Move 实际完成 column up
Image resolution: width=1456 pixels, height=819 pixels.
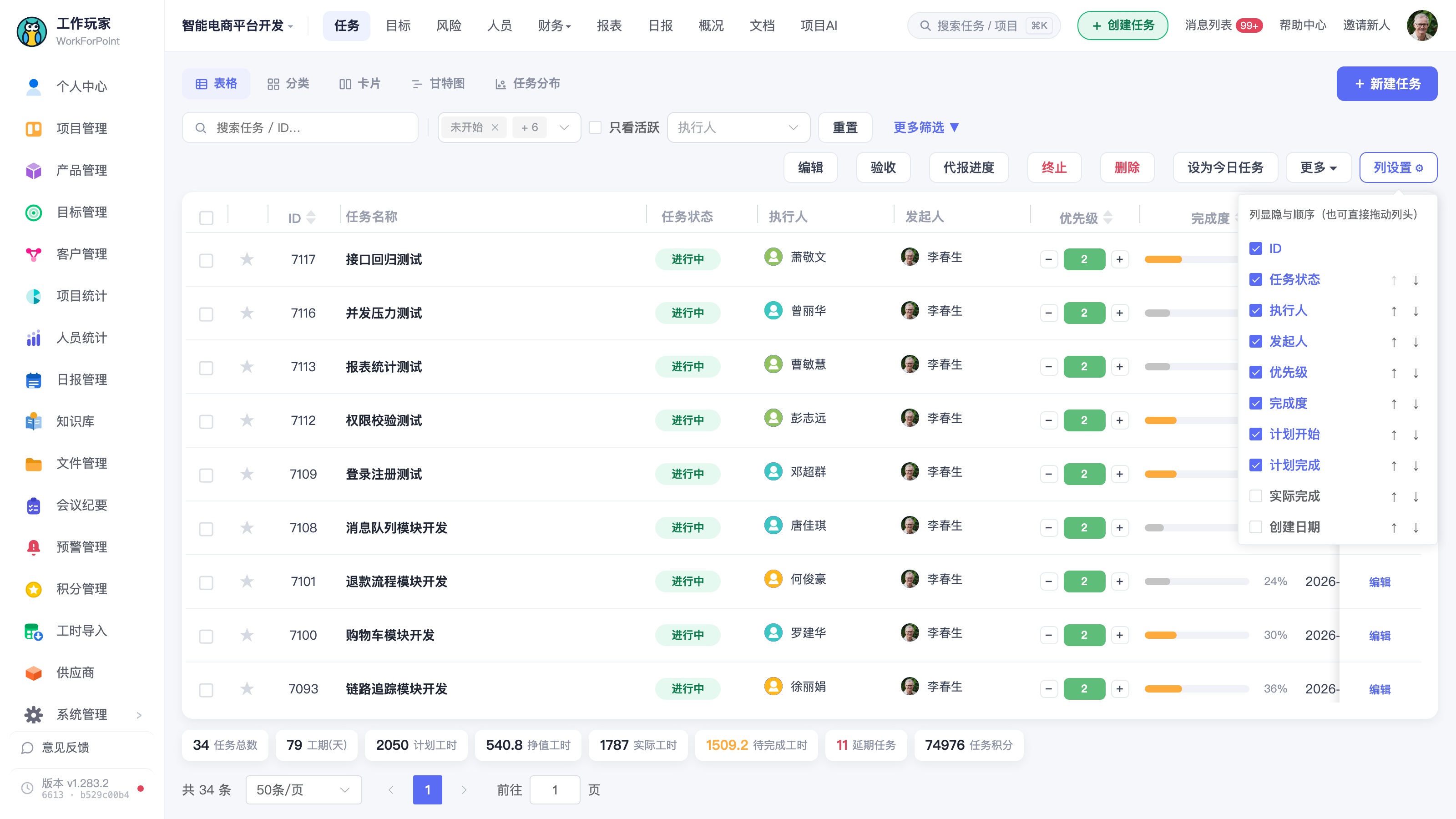pos(1394,496)
